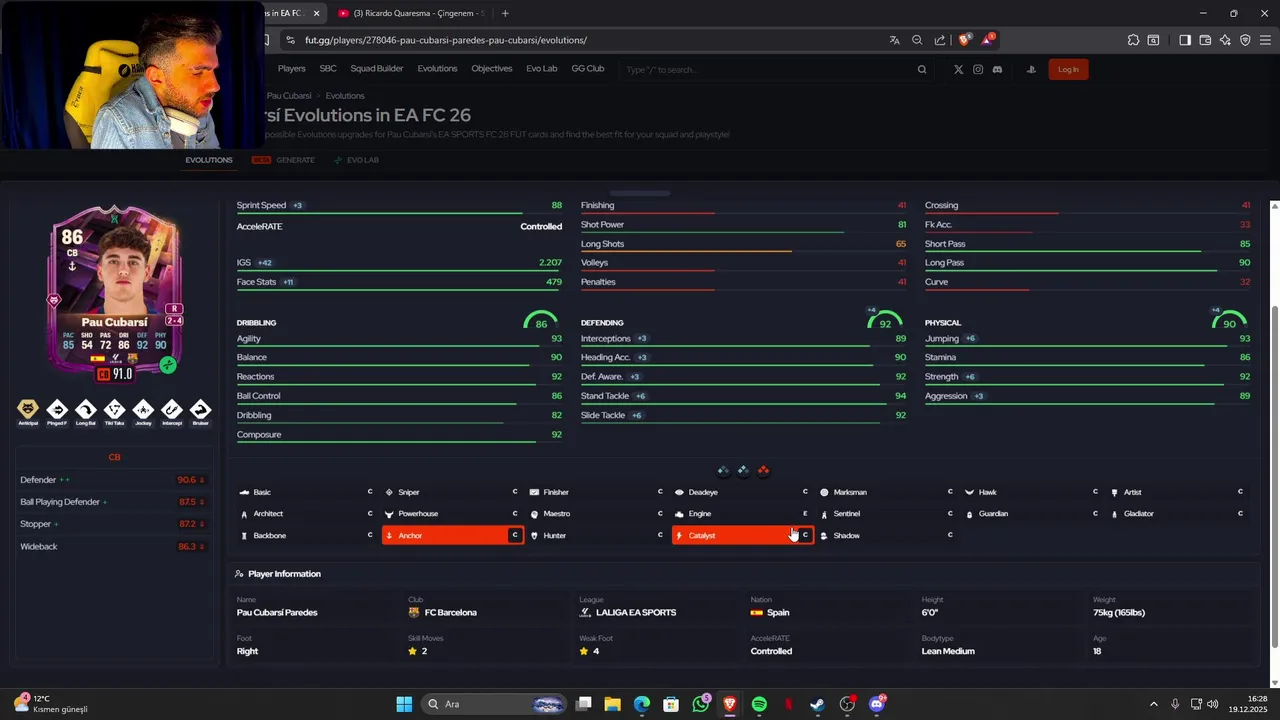This screenshot has width=1280, height=720.
Task: Select the Jockey playstyle icon
Action: 143,409
